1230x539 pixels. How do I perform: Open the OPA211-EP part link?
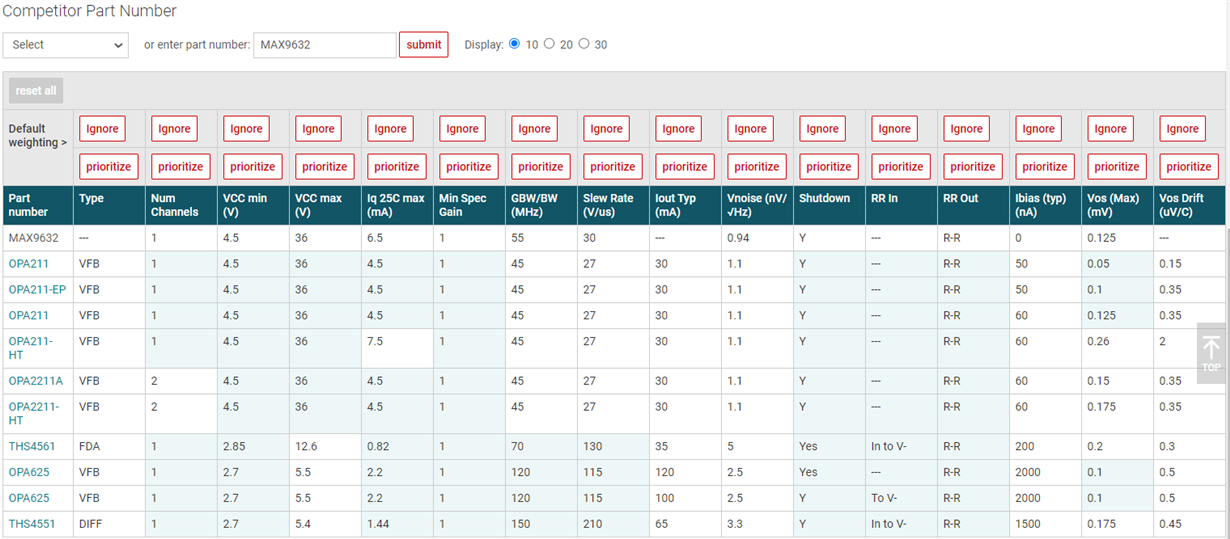point(37,290)
